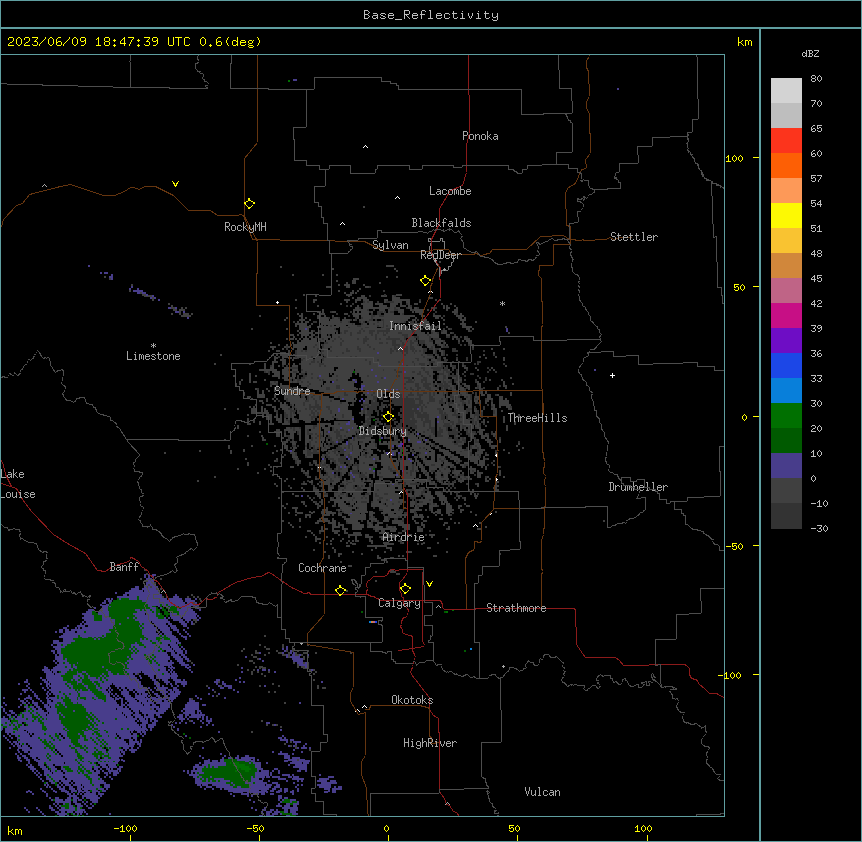Click the 0 tick on horizontal axis
Image resolution: width=862 pixels, height=842 pixels.
(387, 828)
